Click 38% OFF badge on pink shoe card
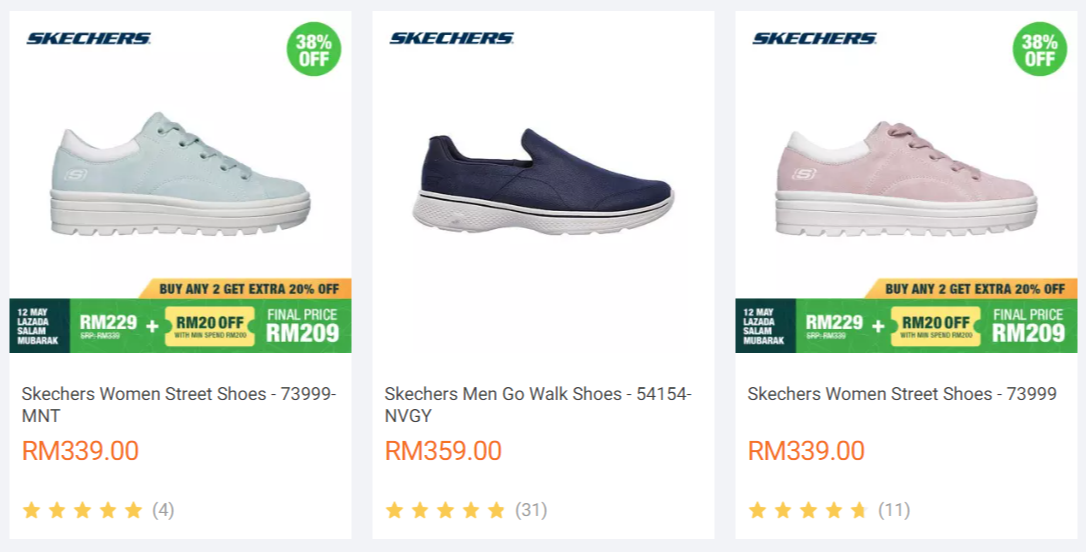The height and width of the screenshot is (552, 1086). pos(1039,49)
